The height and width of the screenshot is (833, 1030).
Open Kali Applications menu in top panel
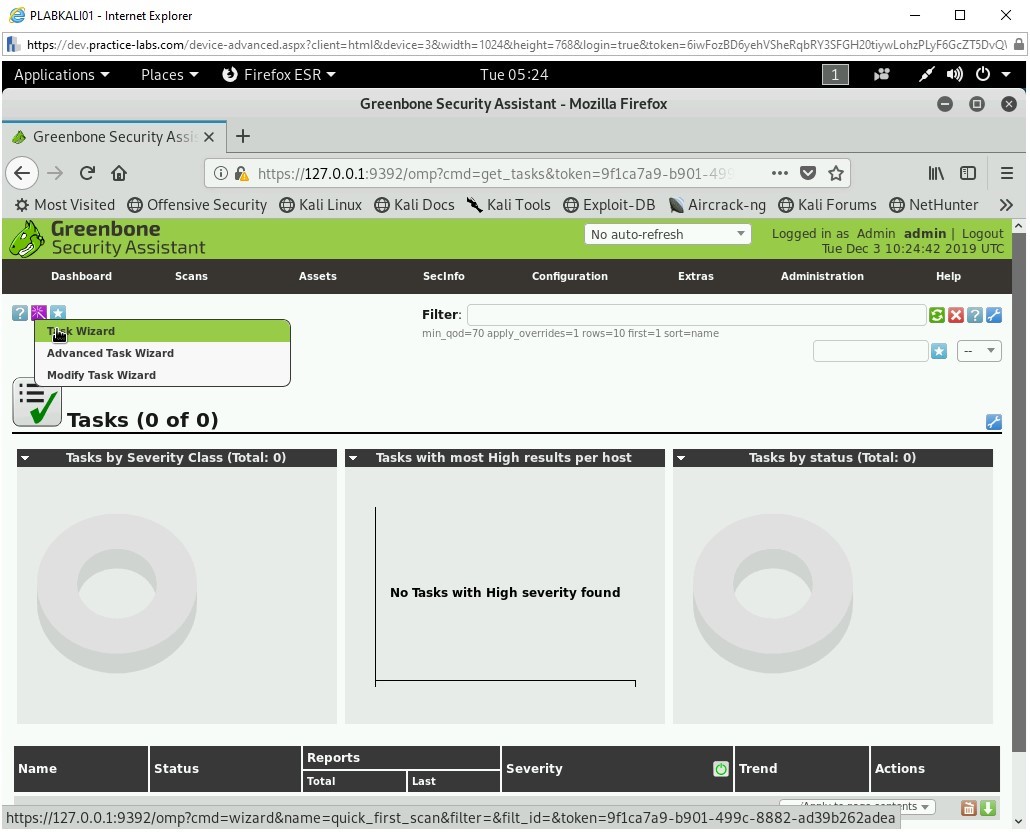pyautogui.click(x=61, y=75)
